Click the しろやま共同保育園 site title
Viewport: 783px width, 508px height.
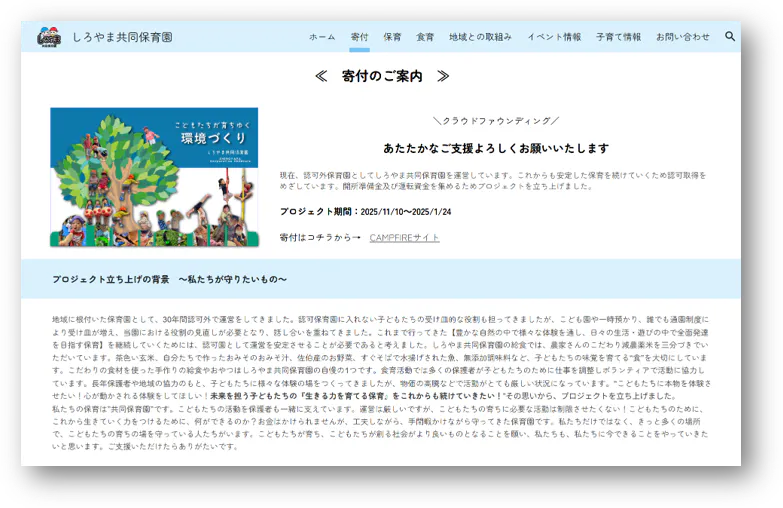click(x=122, y=37)
